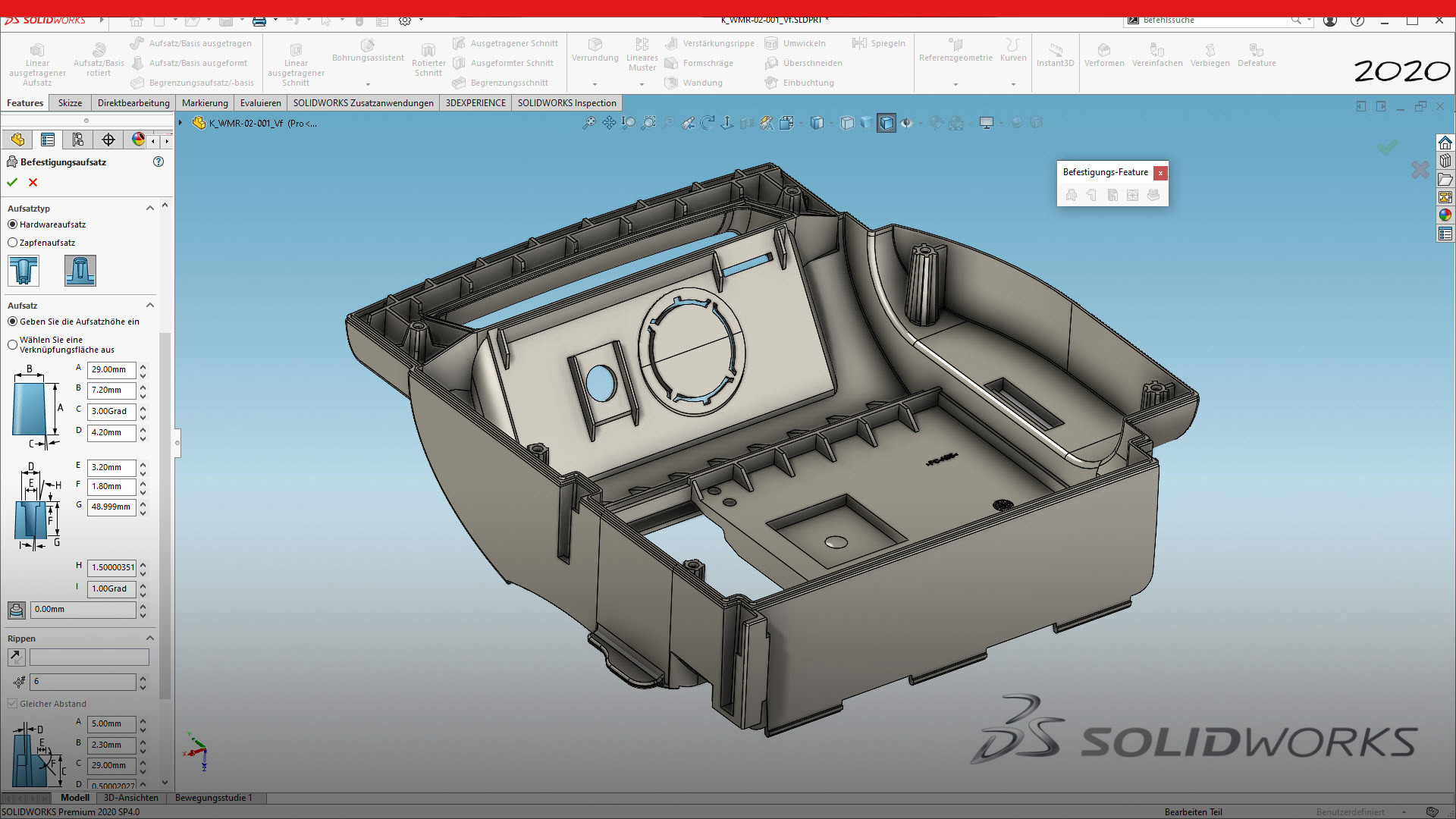1456x819 pixels.
Task: Choose the Zapfenaufsatz option
Action: pos(12,242)
